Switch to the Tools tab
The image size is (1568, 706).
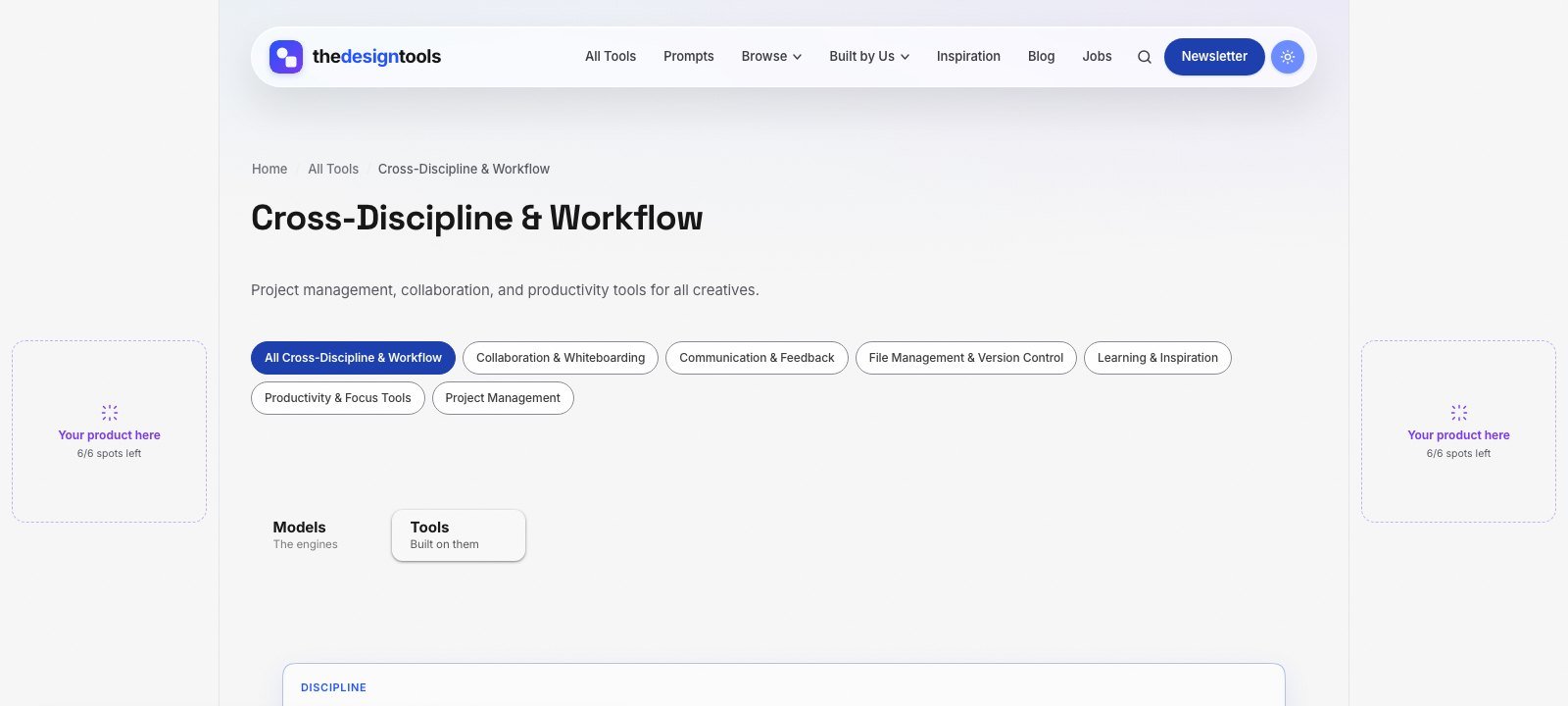(x=459, y=535)
